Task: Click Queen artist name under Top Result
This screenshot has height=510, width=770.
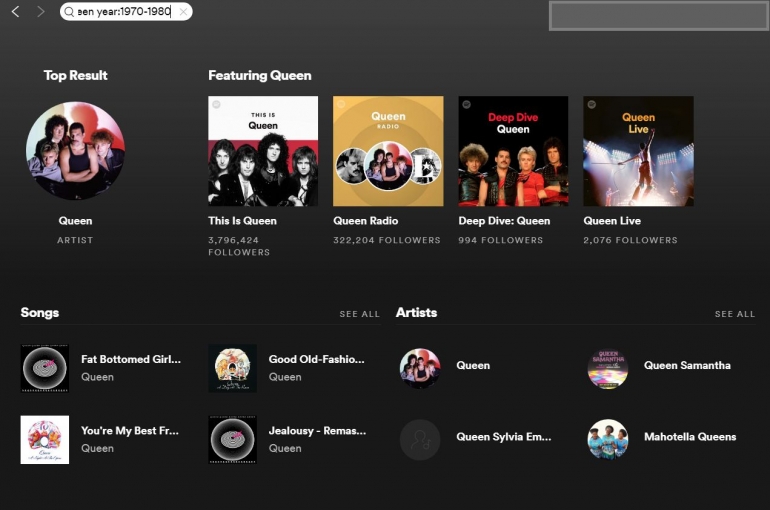Action: click(75, 221)
